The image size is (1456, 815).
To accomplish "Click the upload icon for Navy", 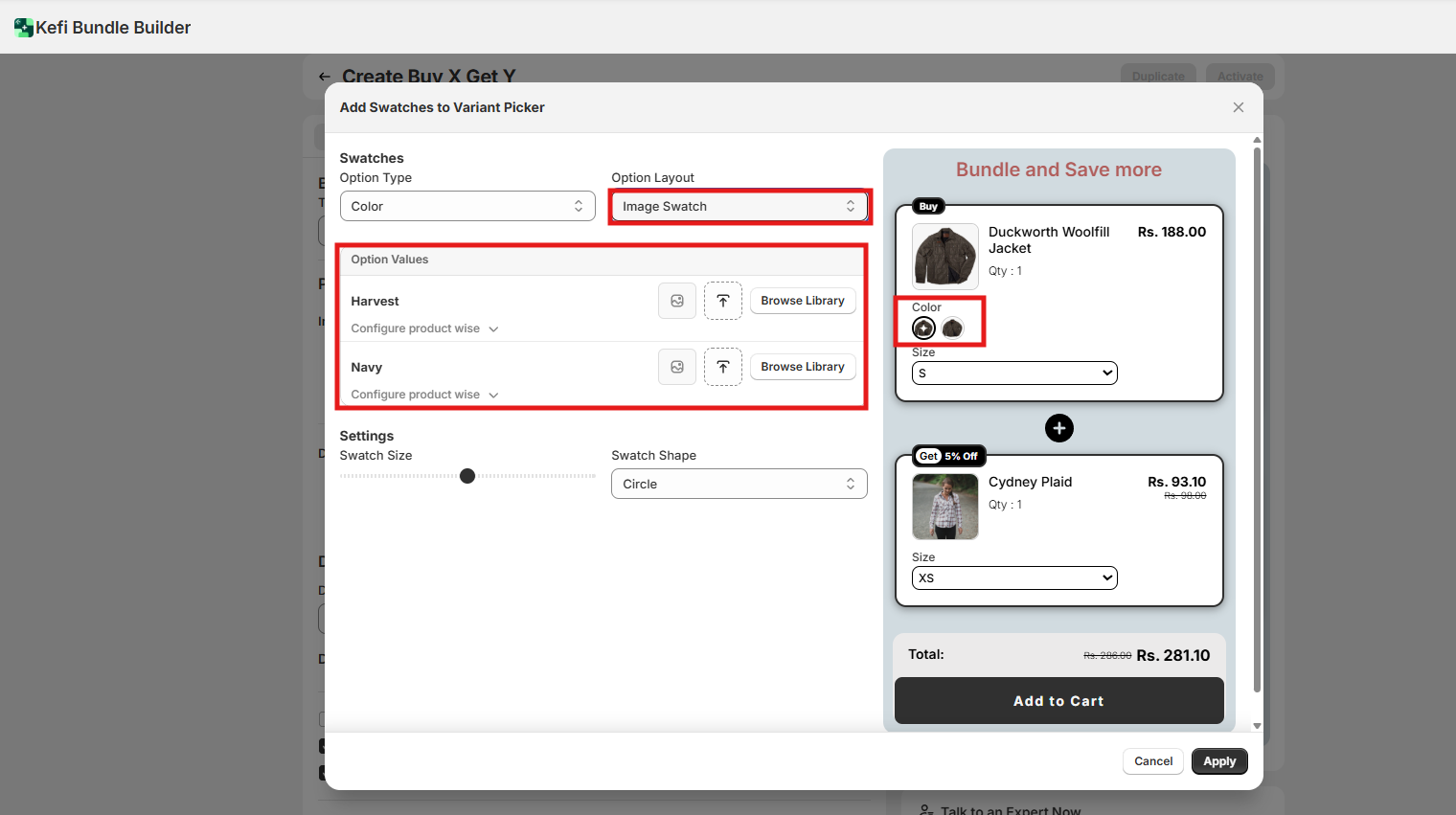I will [723, 367].
